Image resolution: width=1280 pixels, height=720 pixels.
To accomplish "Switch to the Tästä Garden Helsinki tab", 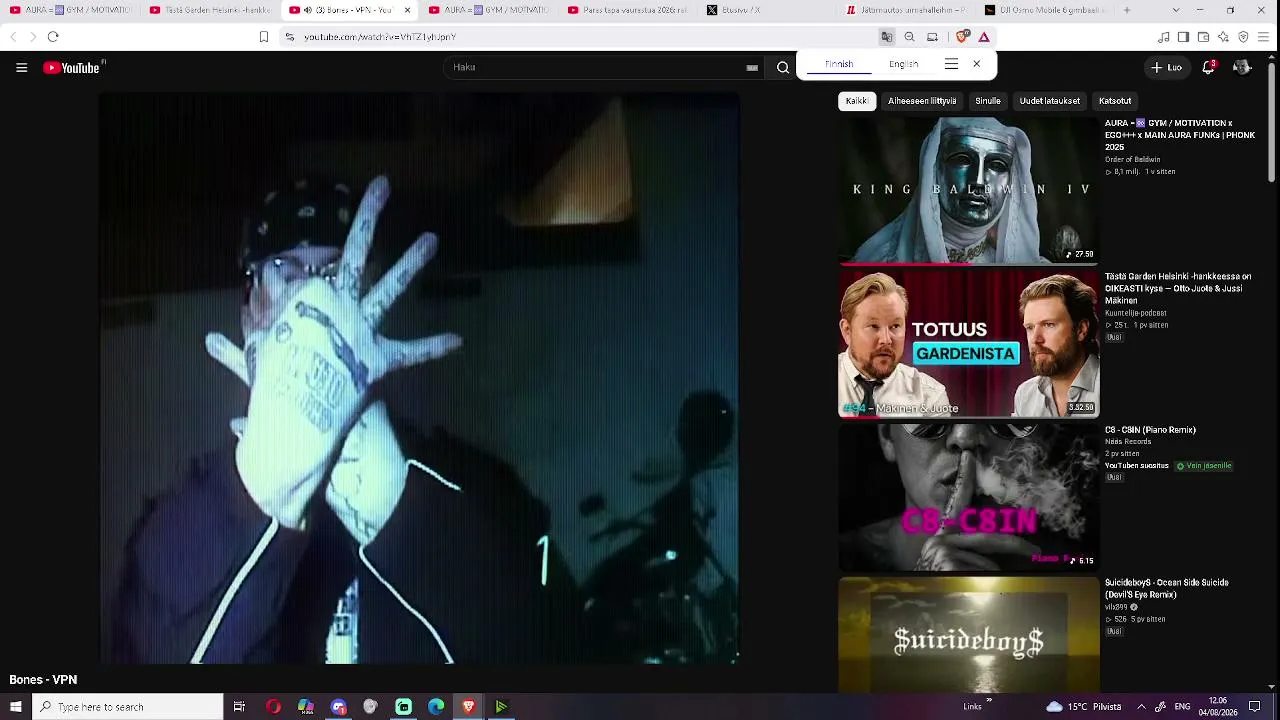I will [208, 10].
